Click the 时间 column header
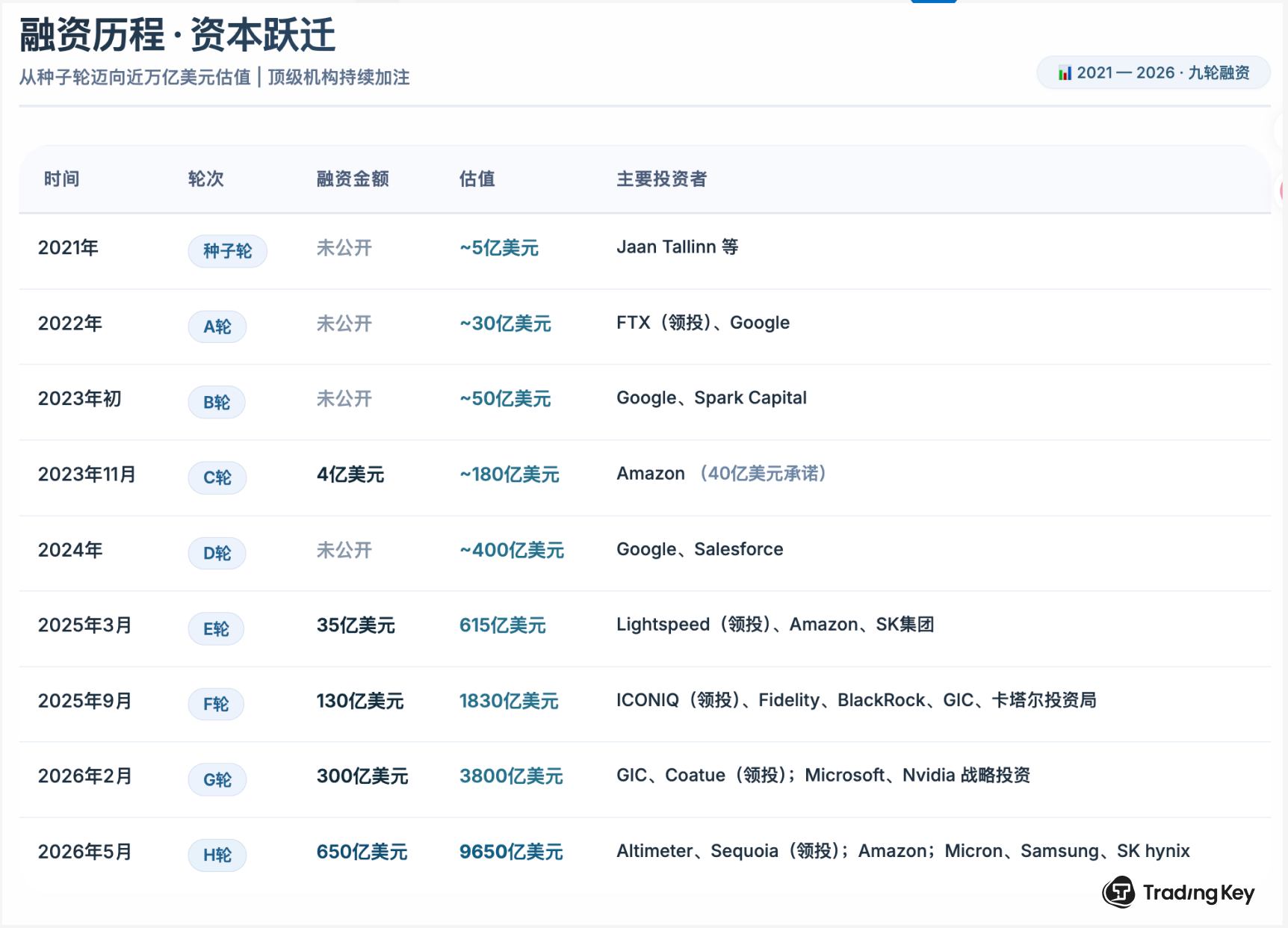This screenshot has width=1288, height=928. (62, 179)
